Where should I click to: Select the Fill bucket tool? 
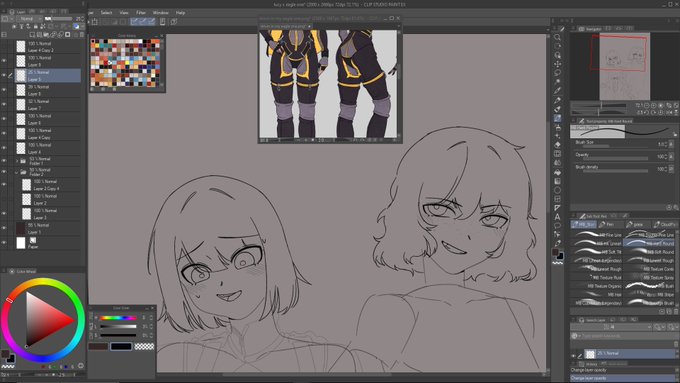(x=557, y=172)
